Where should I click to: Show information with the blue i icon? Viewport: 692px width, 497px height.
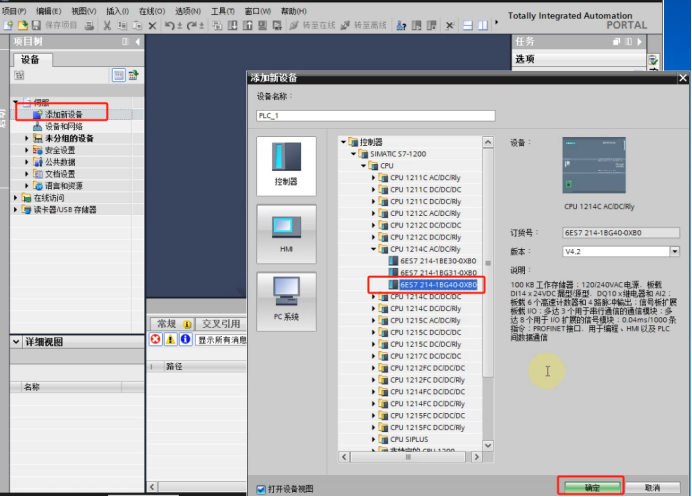185,339
